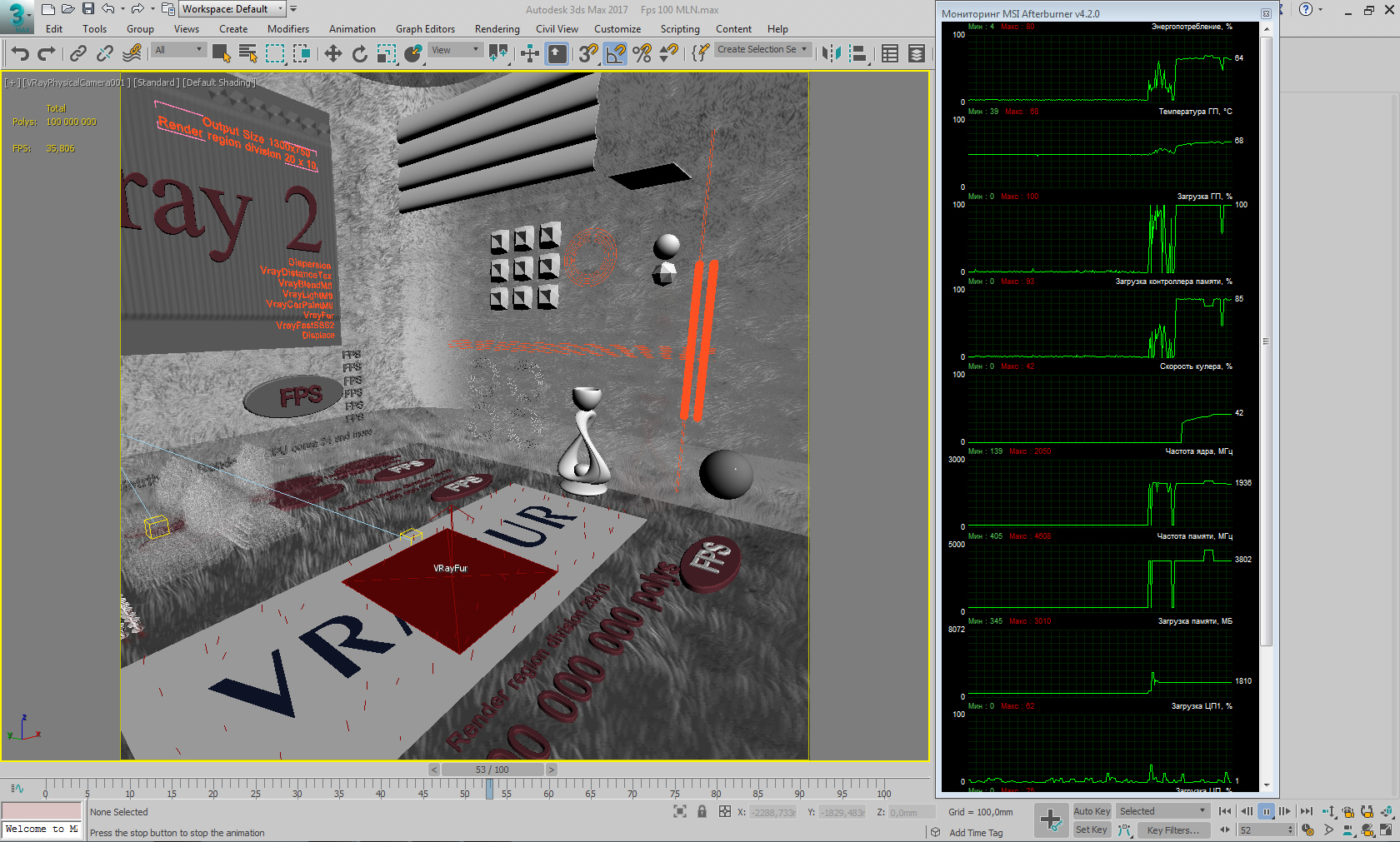Open the Civil View menu
Viewport: 1400px width, 842px height.
557,29
